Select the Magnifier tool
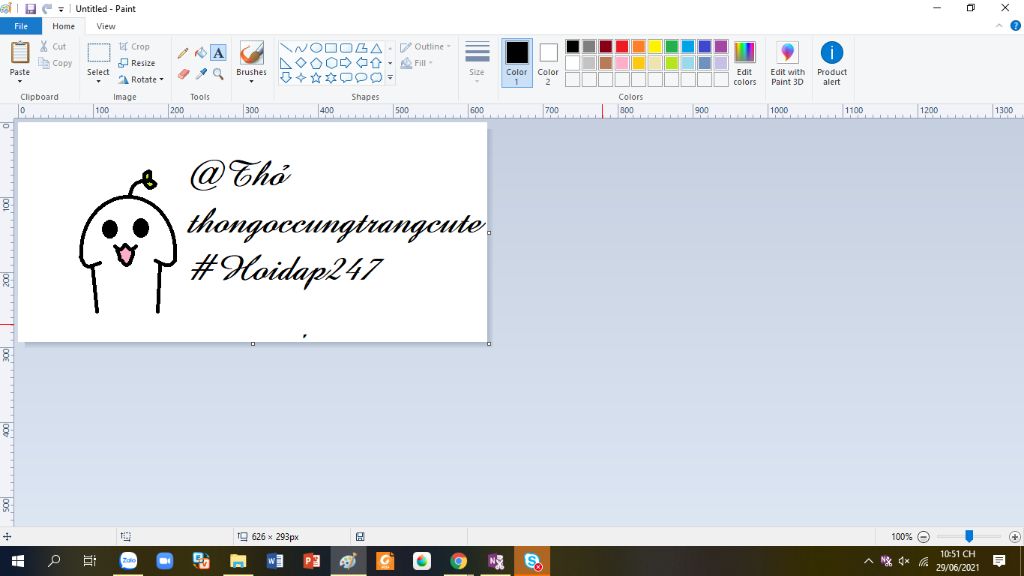Screen dimensions: 1024x576 (218, 74)
